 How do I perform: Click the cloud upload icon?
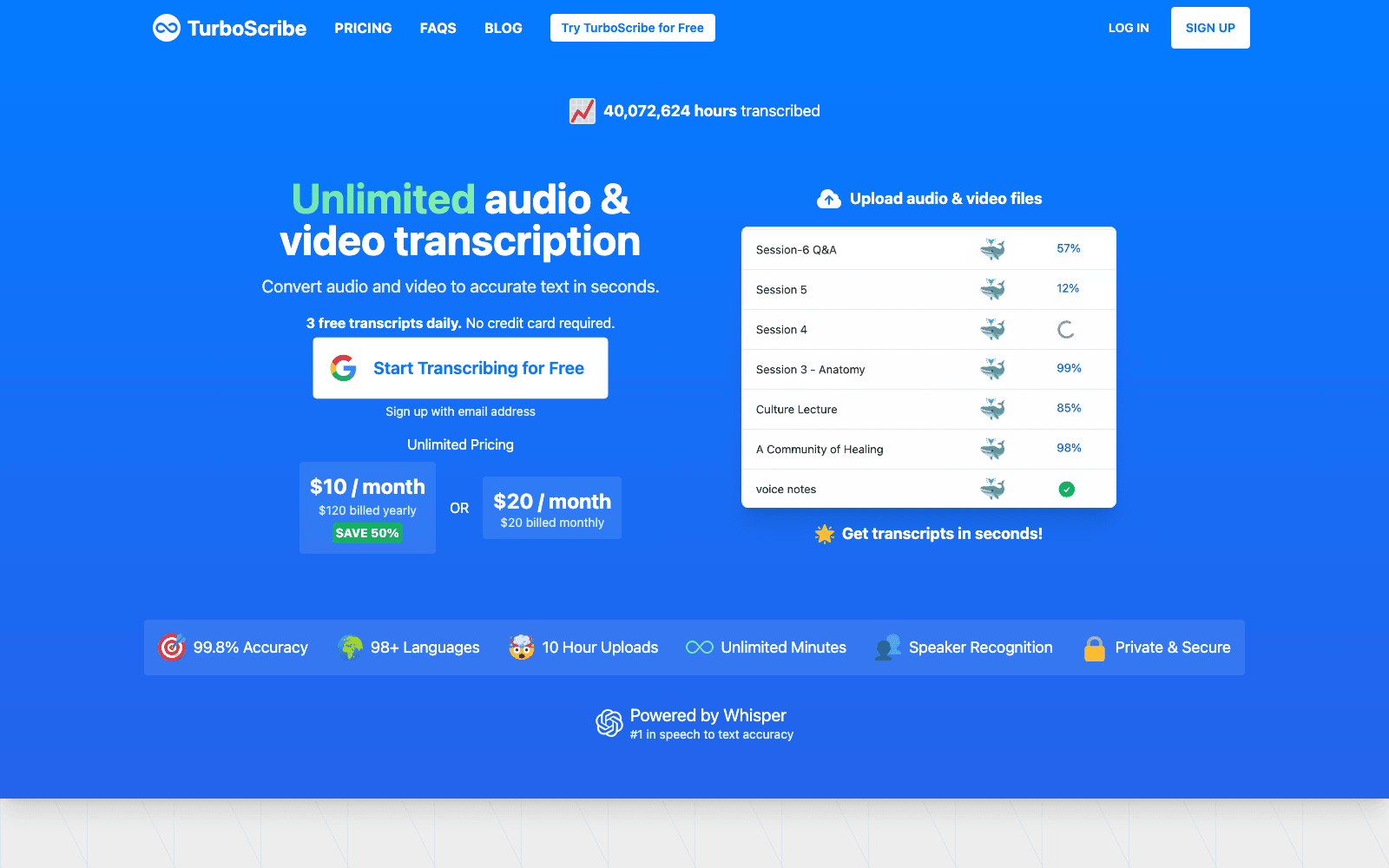pyautogui.click(x=829, y=199)
